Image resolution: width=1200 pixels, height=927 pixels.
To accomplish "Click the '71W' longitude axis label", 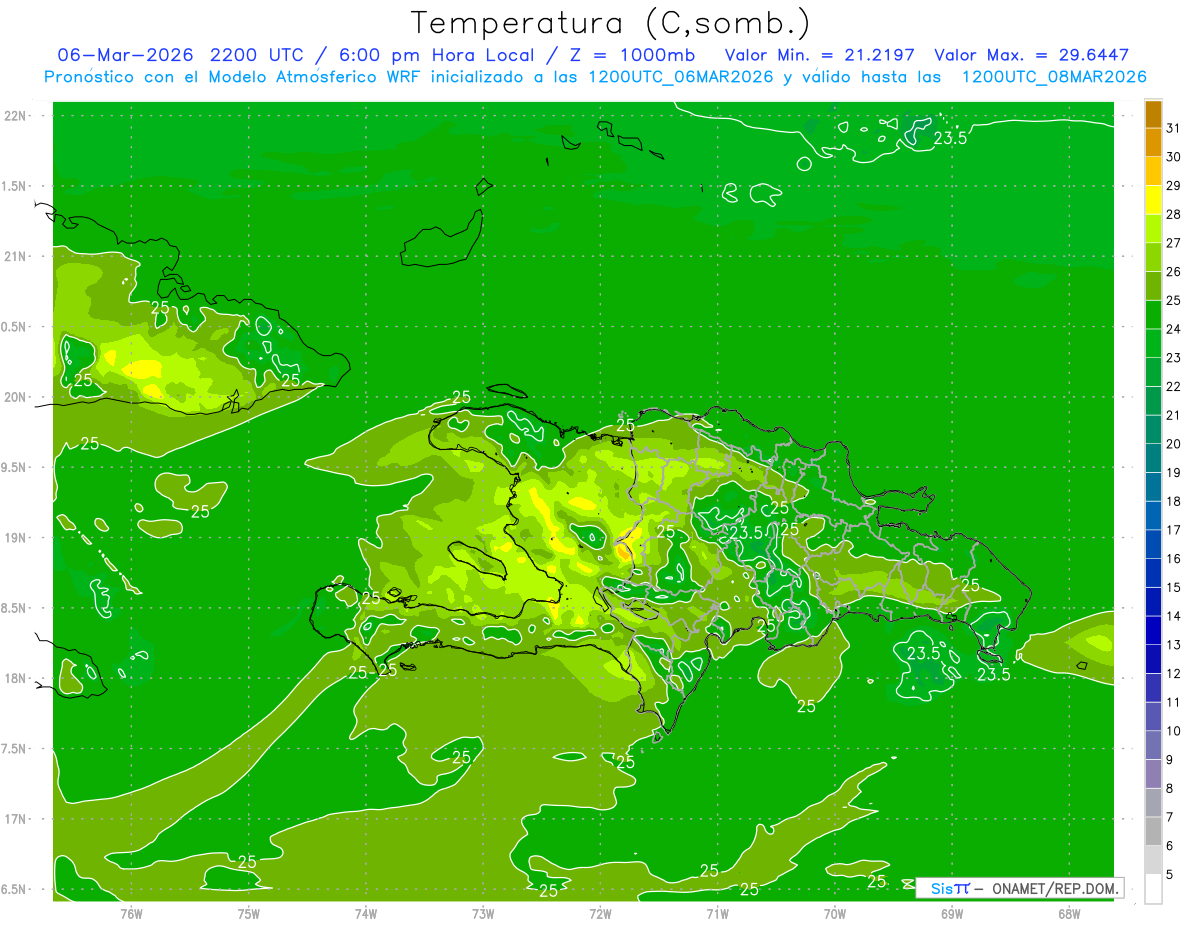I will click(717, 914).
